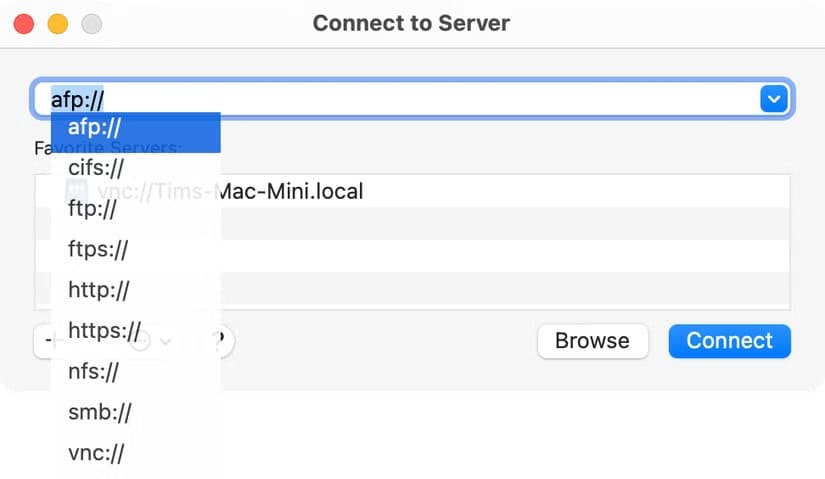Screen dimensions: 825x479
Task: Select vnc:// at the list bottom
Action: tap(136, 453)
